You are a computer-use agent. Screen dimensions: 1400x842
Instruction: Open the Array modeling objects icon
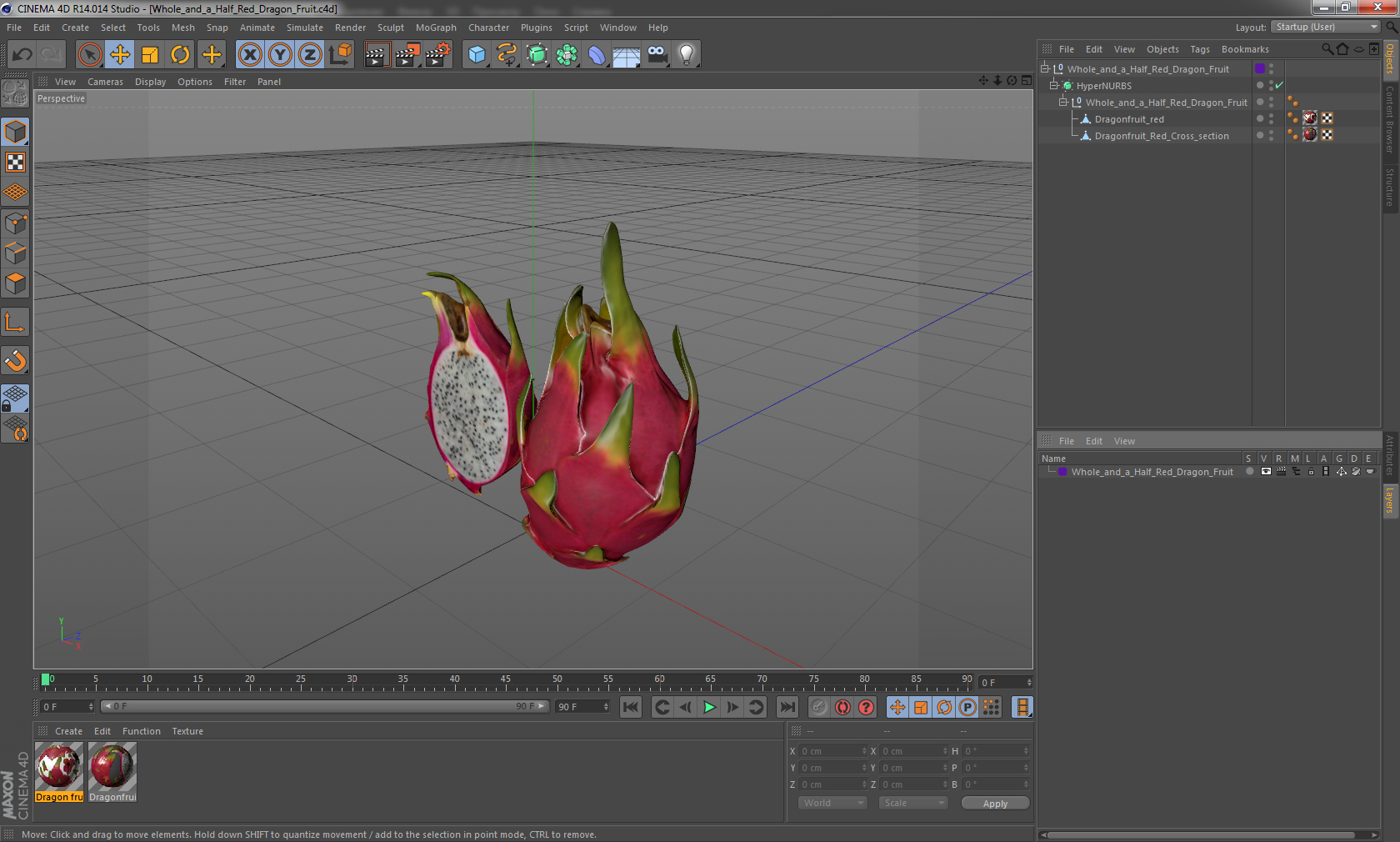[567, 55]
